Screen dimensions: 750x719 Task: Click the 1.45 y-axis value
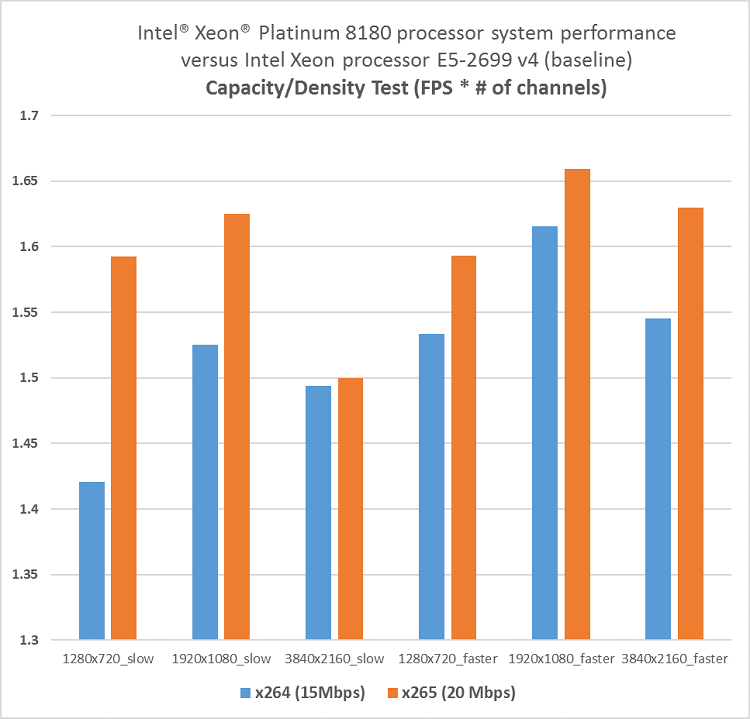pos(25,443)
